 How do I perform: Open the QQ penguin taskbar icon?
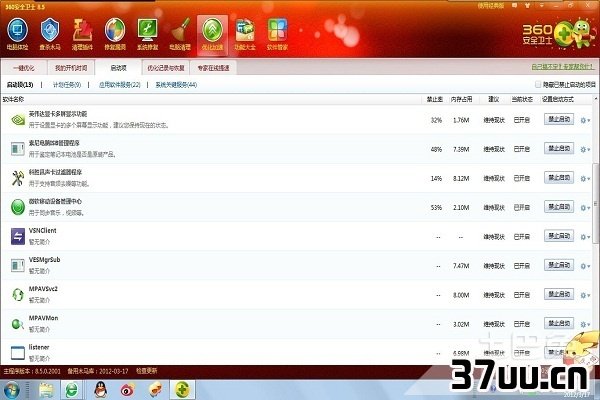100,390
